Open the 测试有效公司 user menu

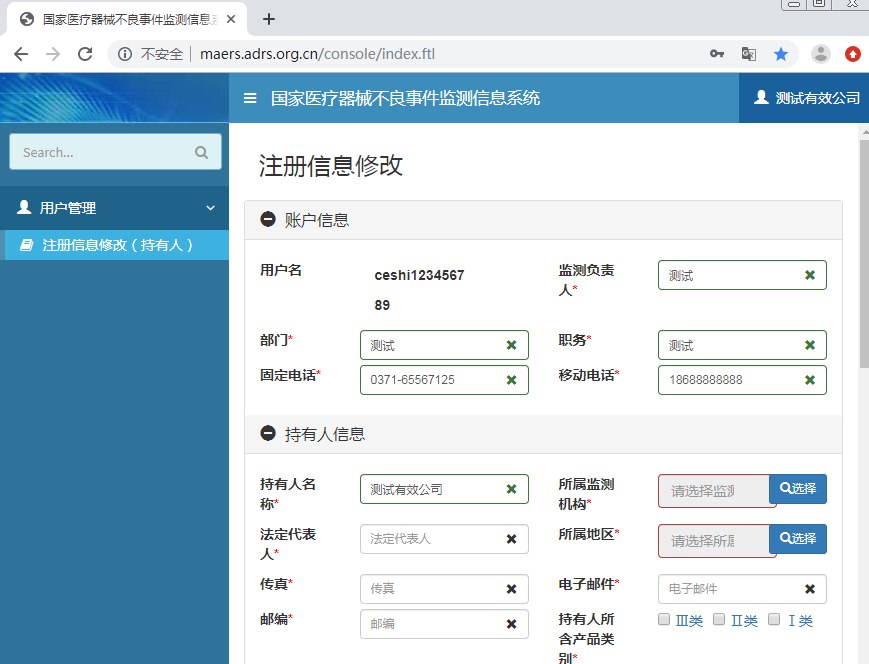tap(806, 98)
